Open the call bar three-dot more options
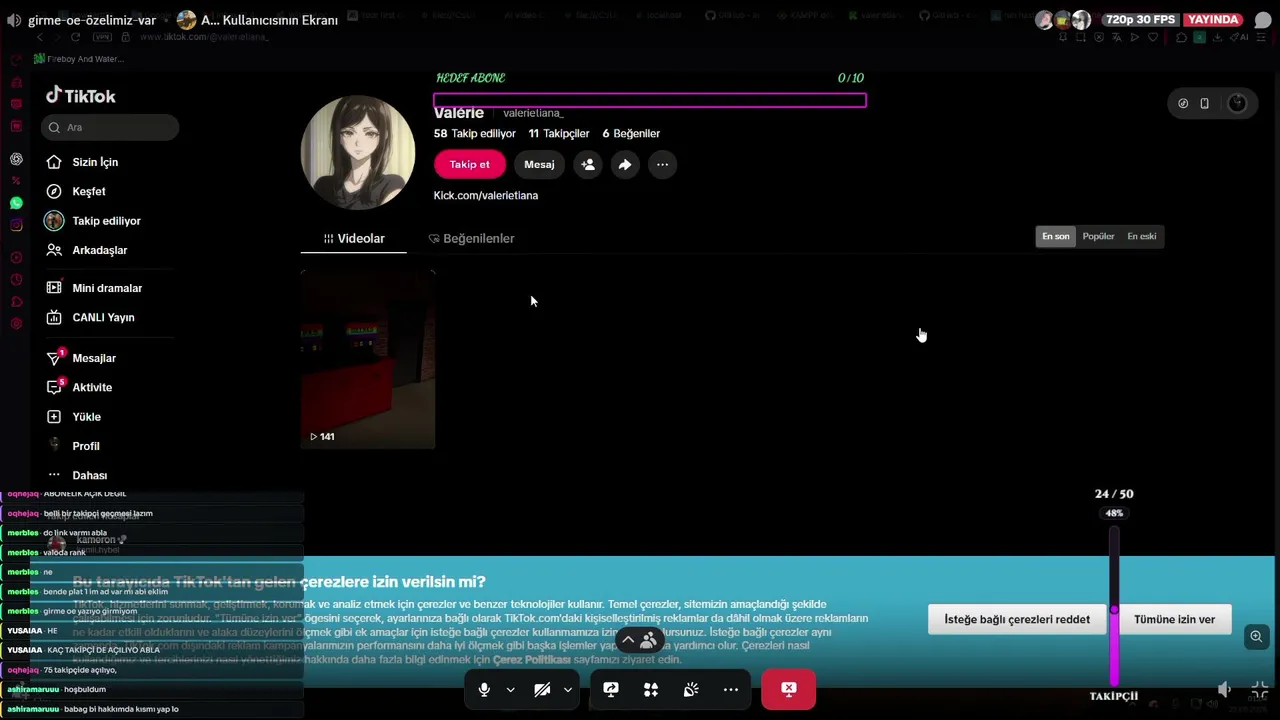The image size is (1280, 720). (x=731, y=690)
